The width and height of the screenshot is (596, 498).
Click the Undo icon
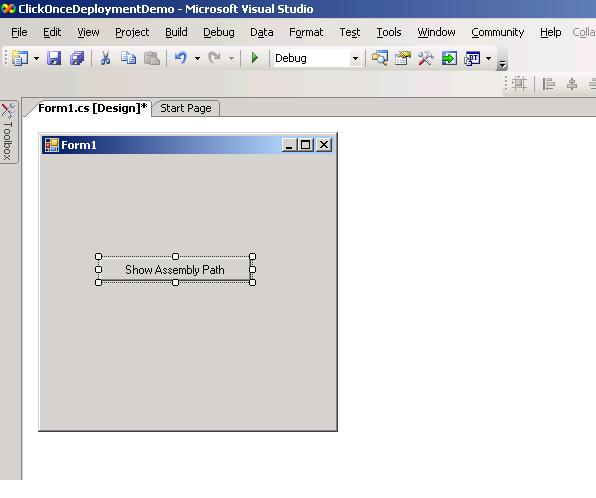pos(181,59)
